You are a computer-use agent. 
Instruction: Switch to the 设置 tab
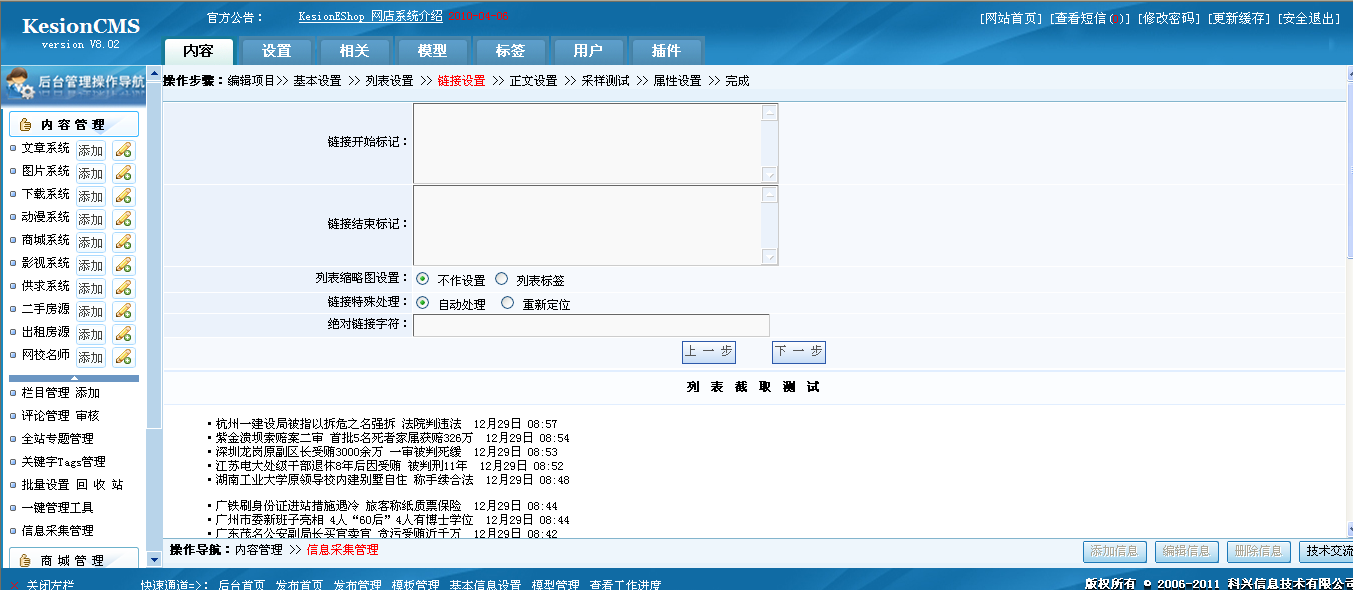276,51
